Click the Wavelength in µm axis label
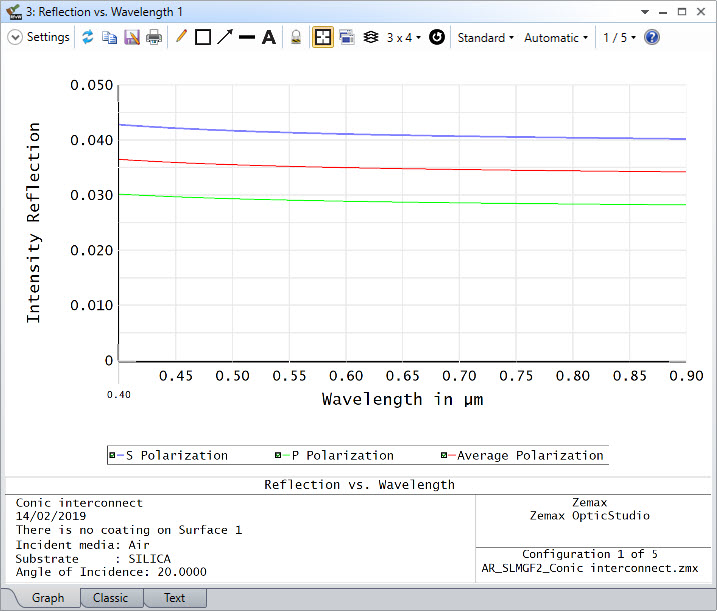 pos(402,399)
